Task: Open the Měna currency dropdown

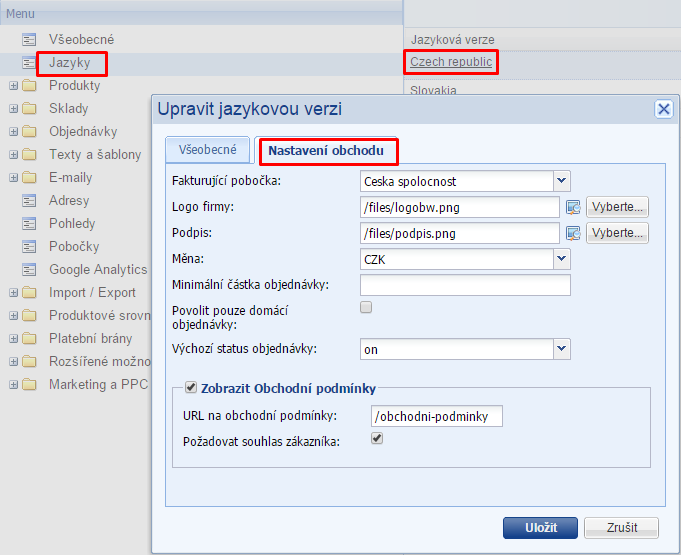Action: (x=562, y=259)
